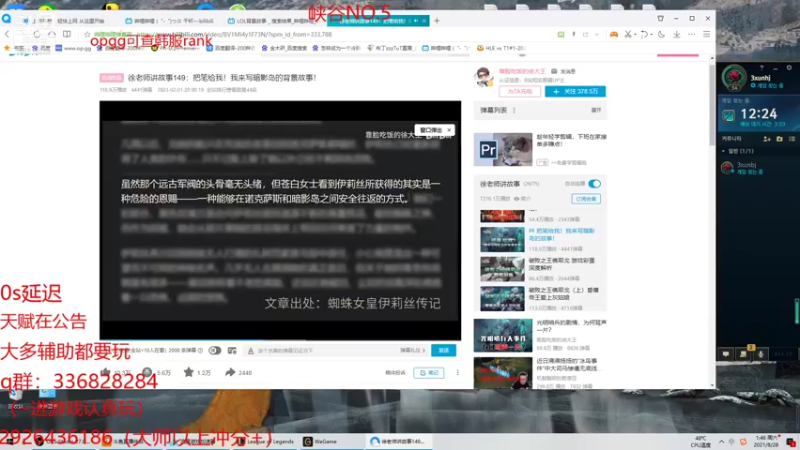The image size is (800, 450).
Task: Toggle the autoplay switch in playlist
Action: [594, 184]
